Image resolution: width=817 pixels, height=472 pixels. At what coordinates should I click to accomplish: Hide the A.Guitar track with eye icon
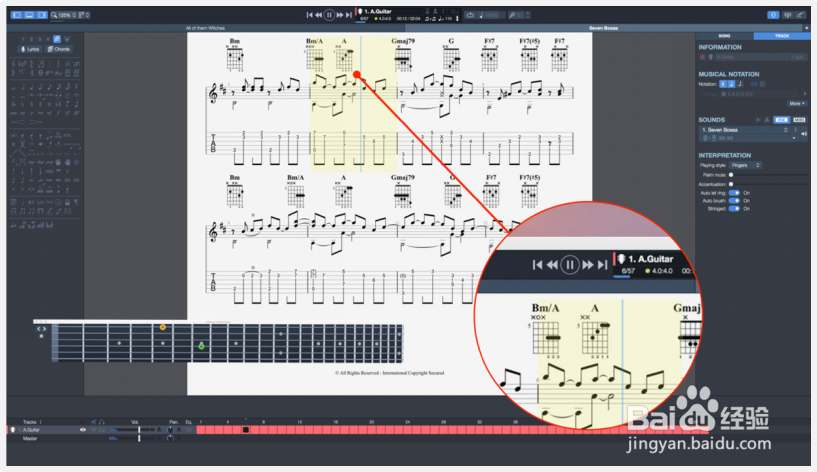click(82, 430)
